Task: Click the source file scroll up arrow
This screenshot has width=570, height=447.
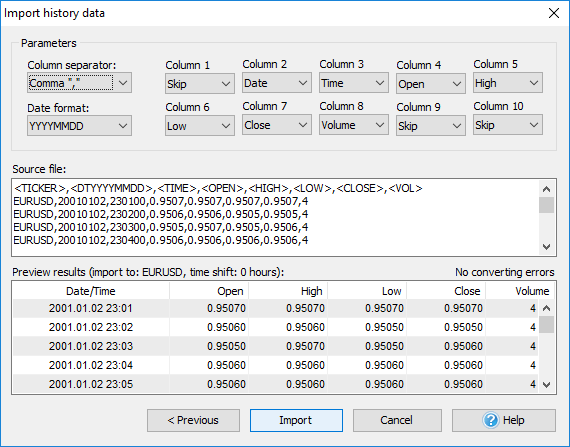Action: point(546,189)
